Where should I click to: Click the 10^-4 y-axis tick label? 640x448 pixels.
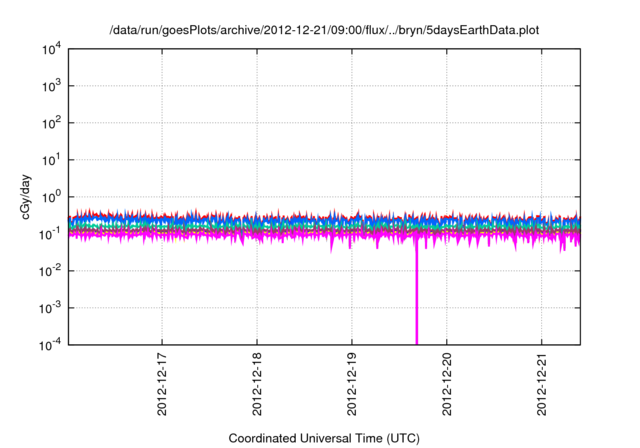coord(50,345)
